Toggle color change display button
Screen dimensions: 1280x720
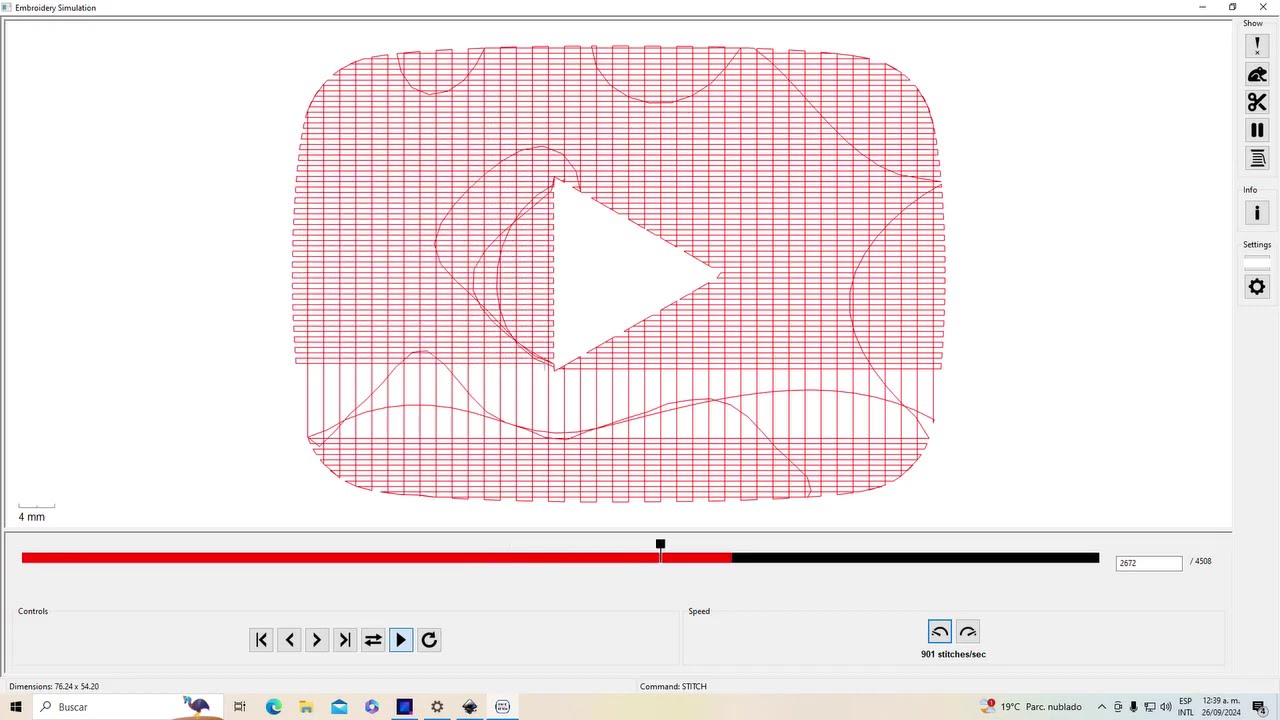[x=1257, y=158]
